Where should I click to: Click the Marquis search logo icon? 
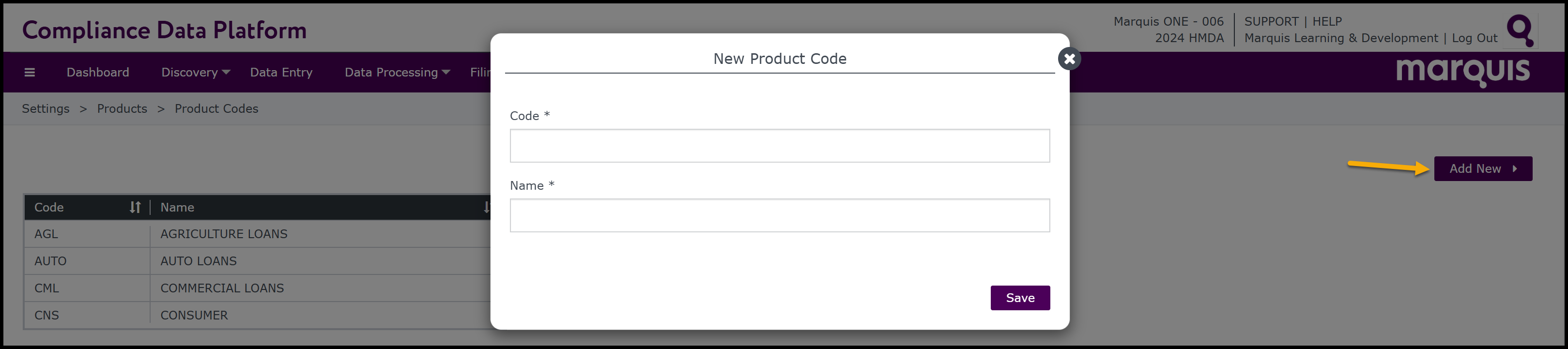[x=1520, y=30]
